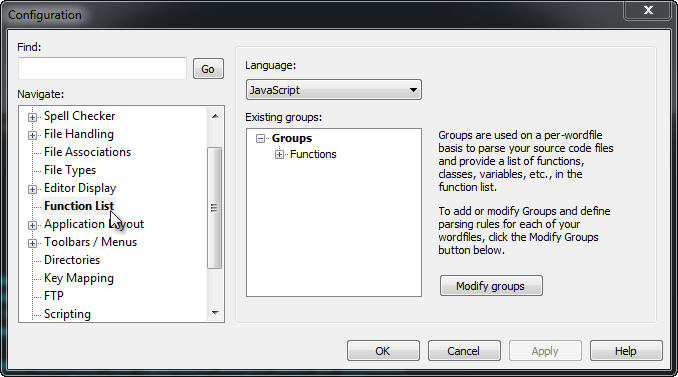Image resolution: width=678 pixels, height=377 pixels.
Task: Click the Cancel button
Action: click(x=464, y=351)
